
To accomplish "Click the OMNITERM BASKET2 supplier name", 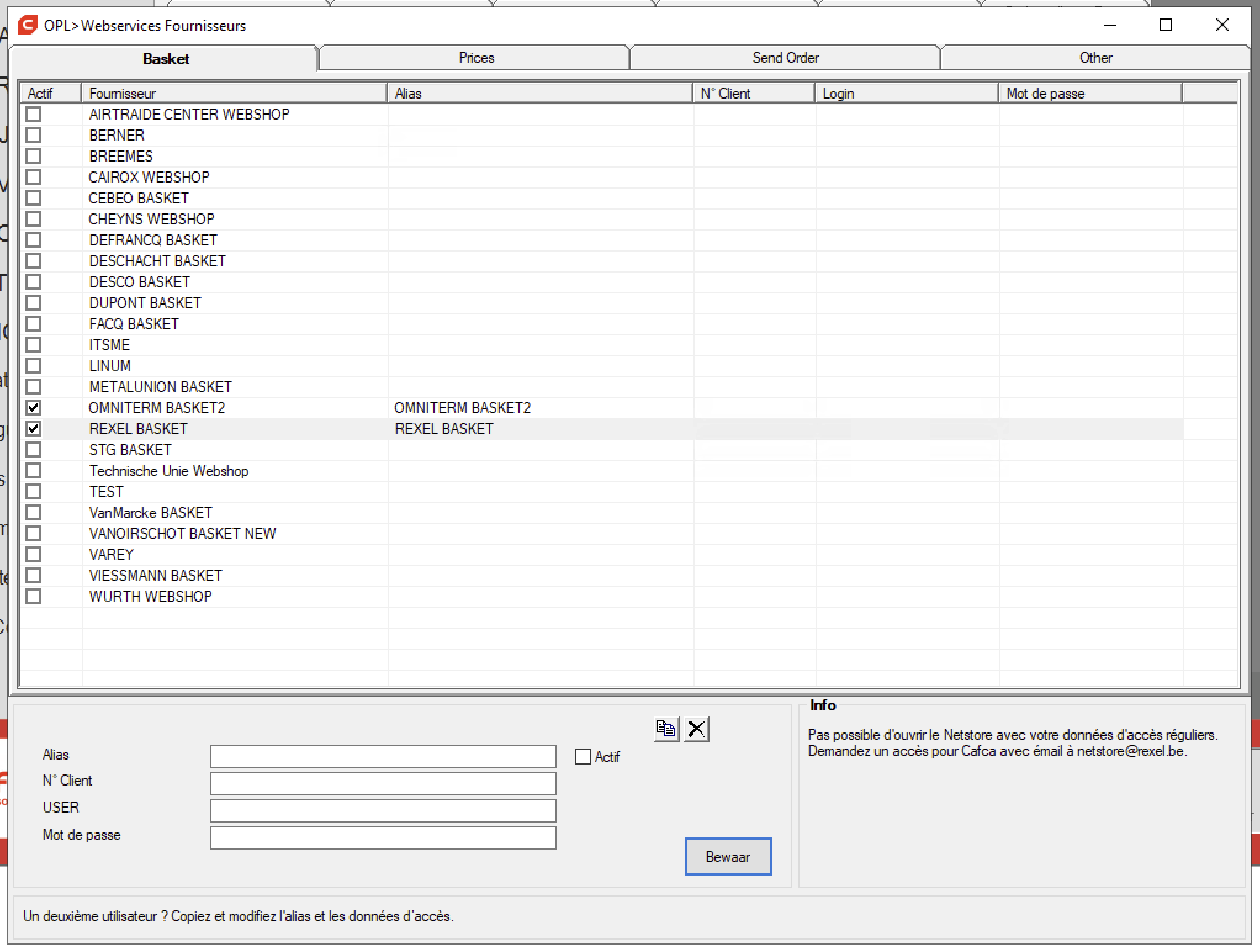I will (157, 408).
